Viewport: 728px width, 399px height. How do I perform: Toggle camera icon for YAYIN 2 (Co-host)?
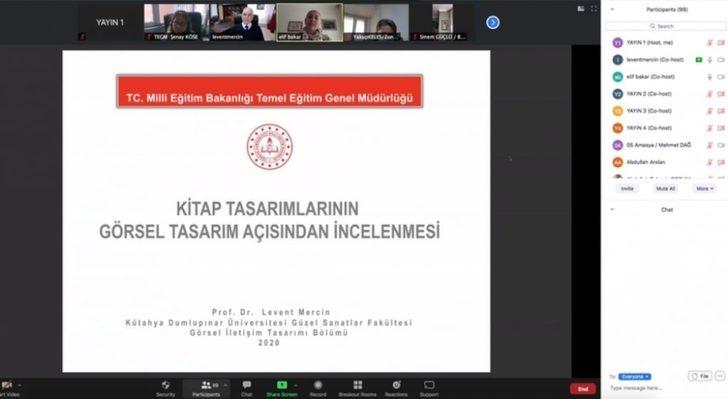point(721,94)
